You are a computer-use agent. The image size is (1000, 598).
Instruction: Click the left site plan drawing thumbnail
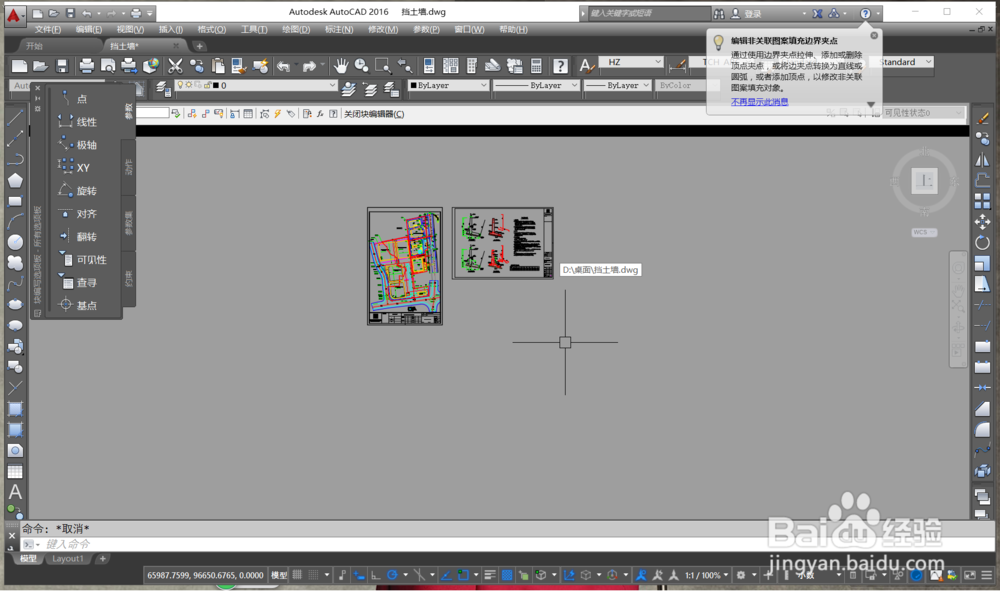405,266
